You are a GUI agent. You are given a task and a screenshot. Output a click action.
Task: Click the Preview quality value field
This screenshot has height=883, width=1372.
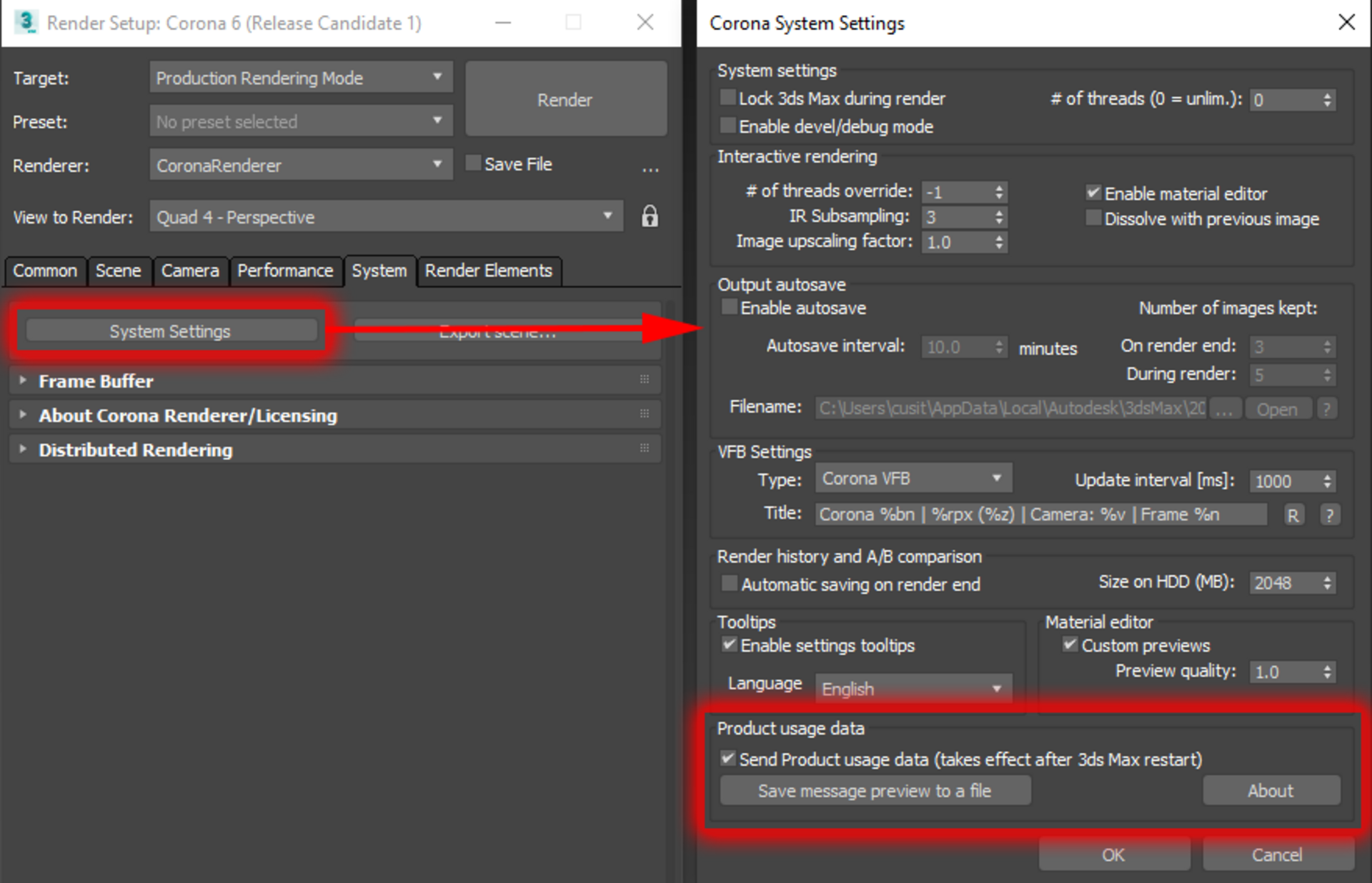pyautogui.click(x=1285, y=672)
